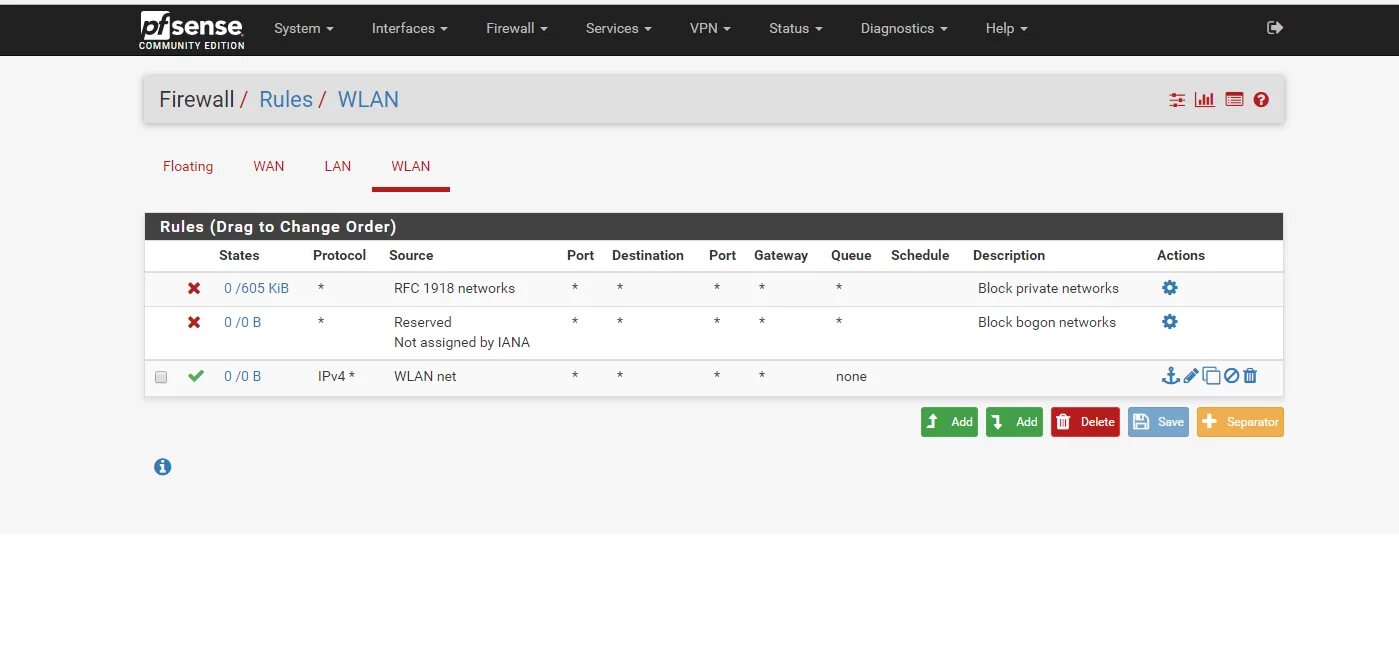Click the 'Gateway' column header
The image size is (1399, 648).
coord(781,255)
